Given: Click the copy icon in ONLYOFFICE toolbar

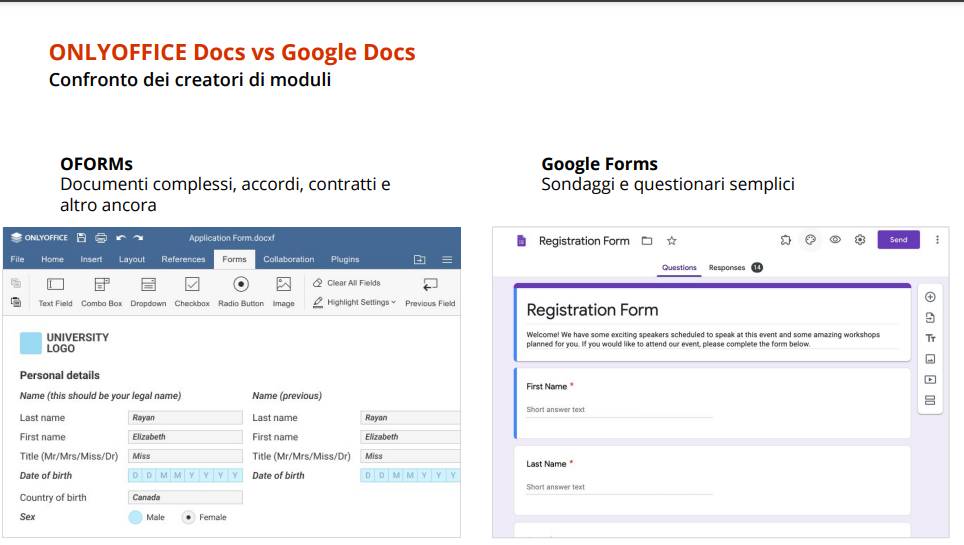Looking at the screenshot, I should [x=16, y=283].
